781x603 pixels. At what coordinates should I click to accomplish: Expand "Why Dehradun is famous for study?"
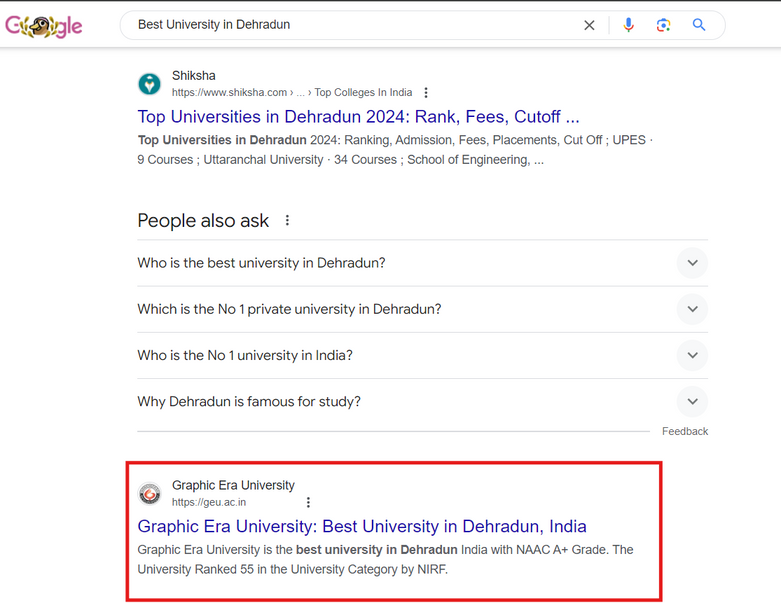click(x=691, y=401)
